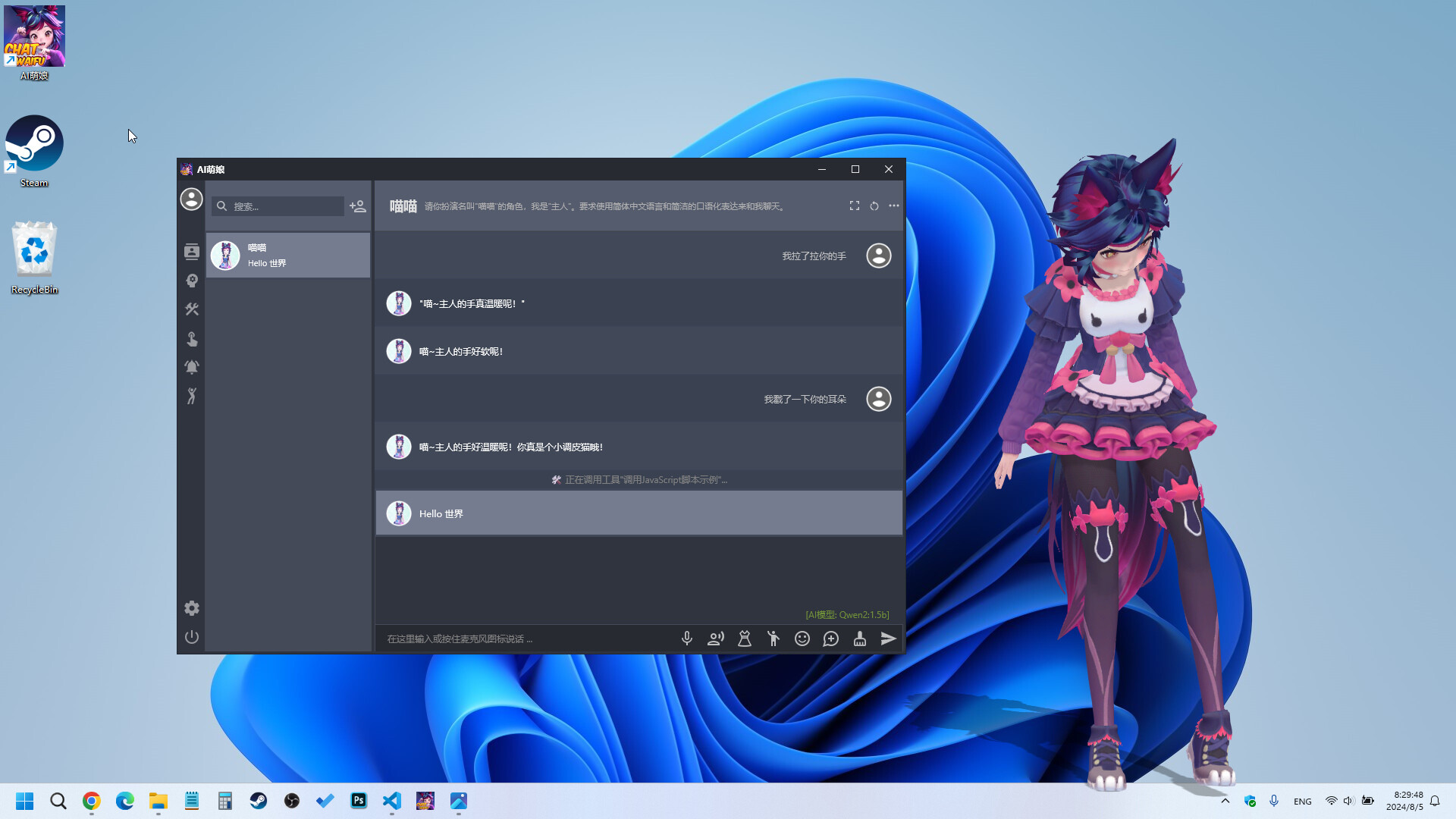
Task: Open the voice output icon next to microphone
Action: [x=715, y=639]
